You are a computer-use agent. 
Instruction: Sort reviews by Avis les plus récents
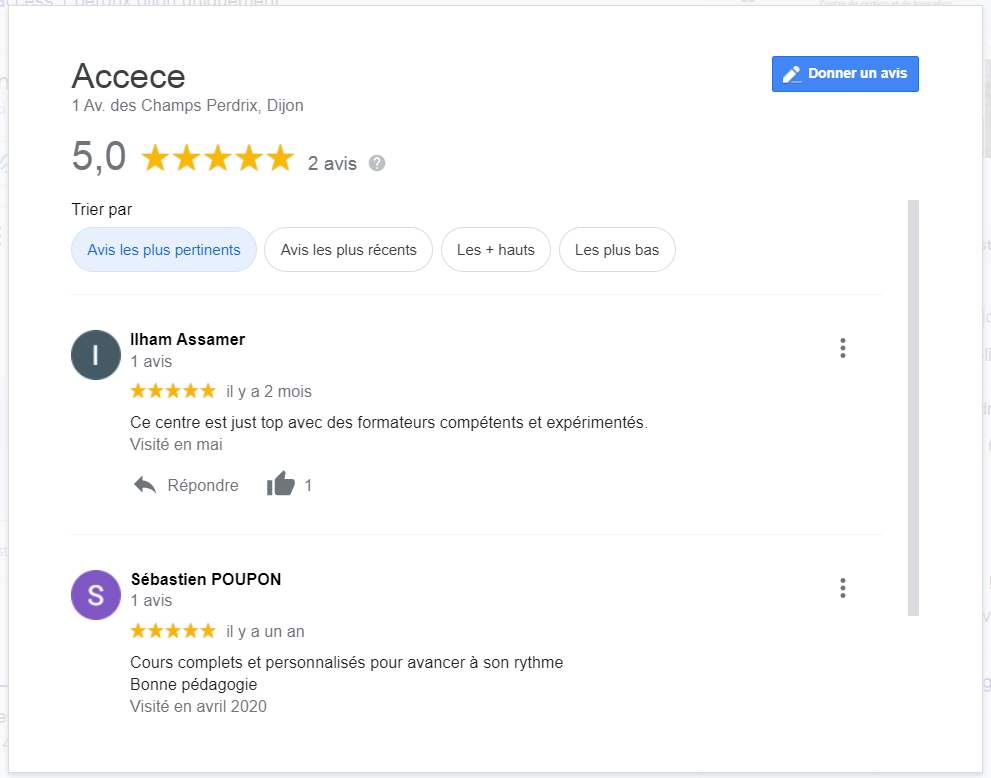coord(348,250)
